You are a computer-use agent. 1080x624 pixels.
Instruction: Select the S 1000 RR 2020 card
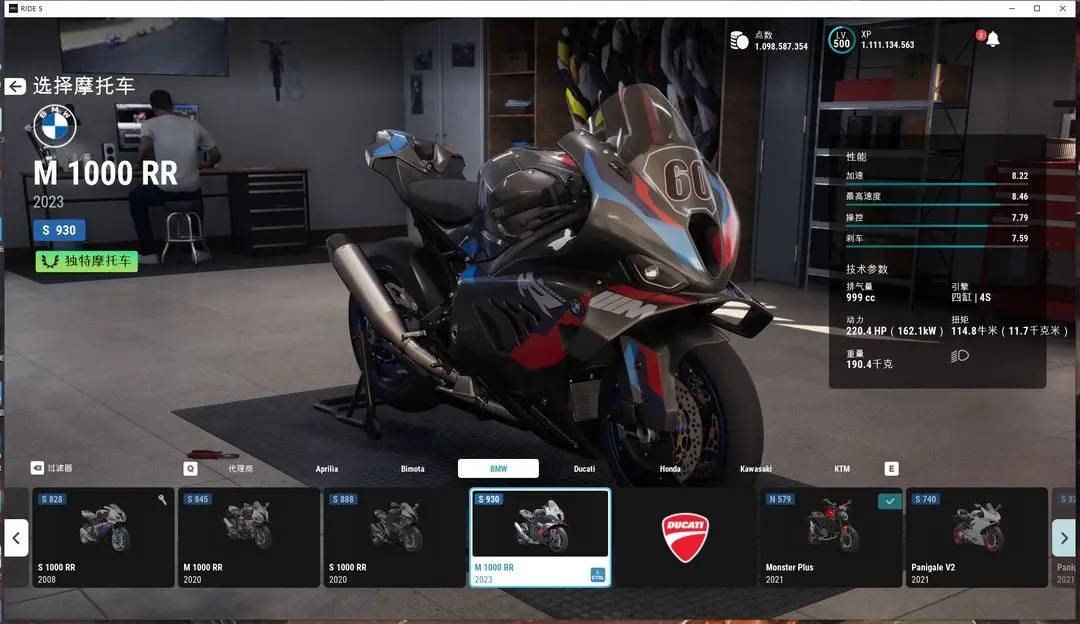click(395, 537)
